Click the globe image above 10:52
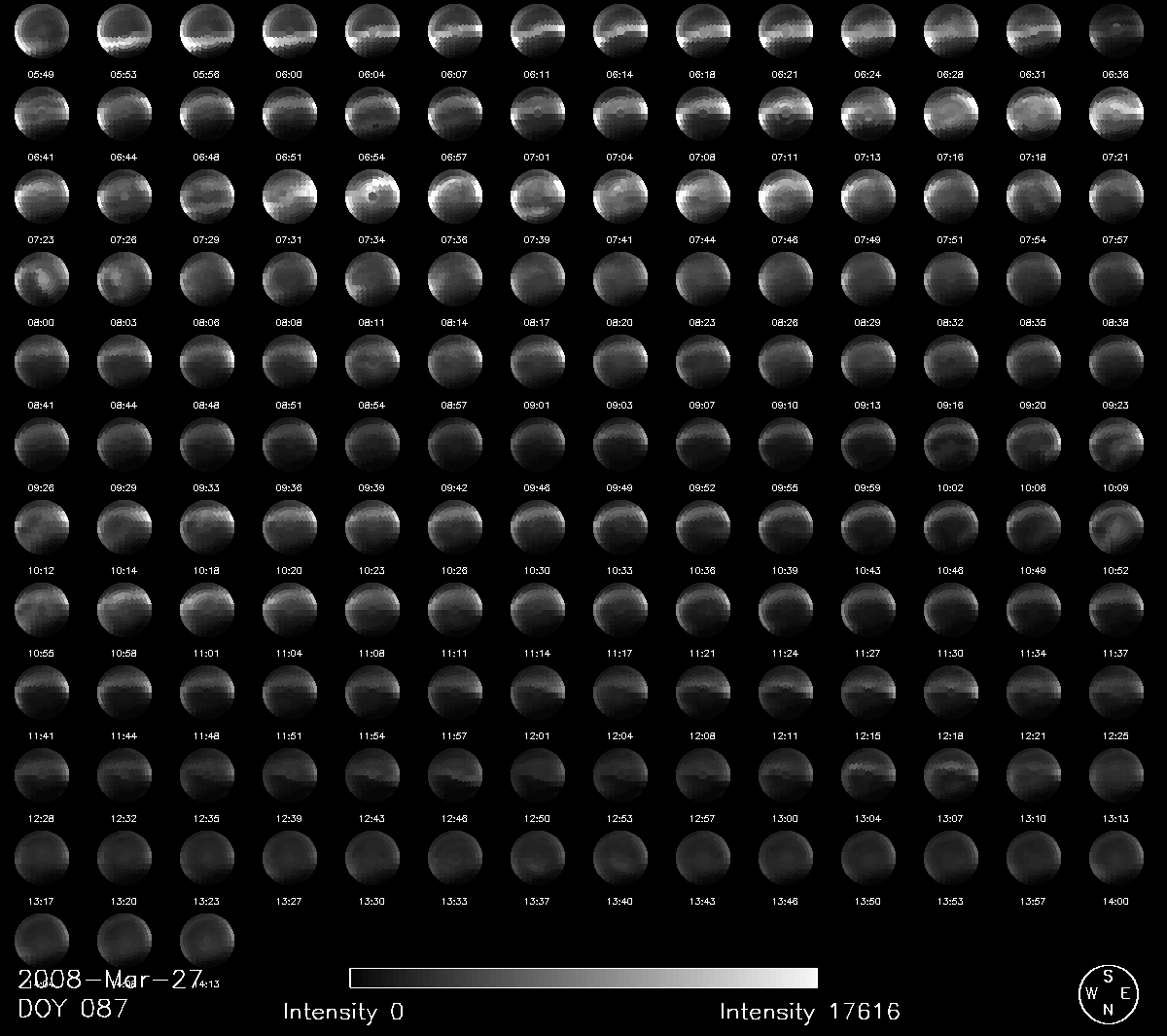The height and width of the screenshot is (1036, 1167). [1116, 528]
